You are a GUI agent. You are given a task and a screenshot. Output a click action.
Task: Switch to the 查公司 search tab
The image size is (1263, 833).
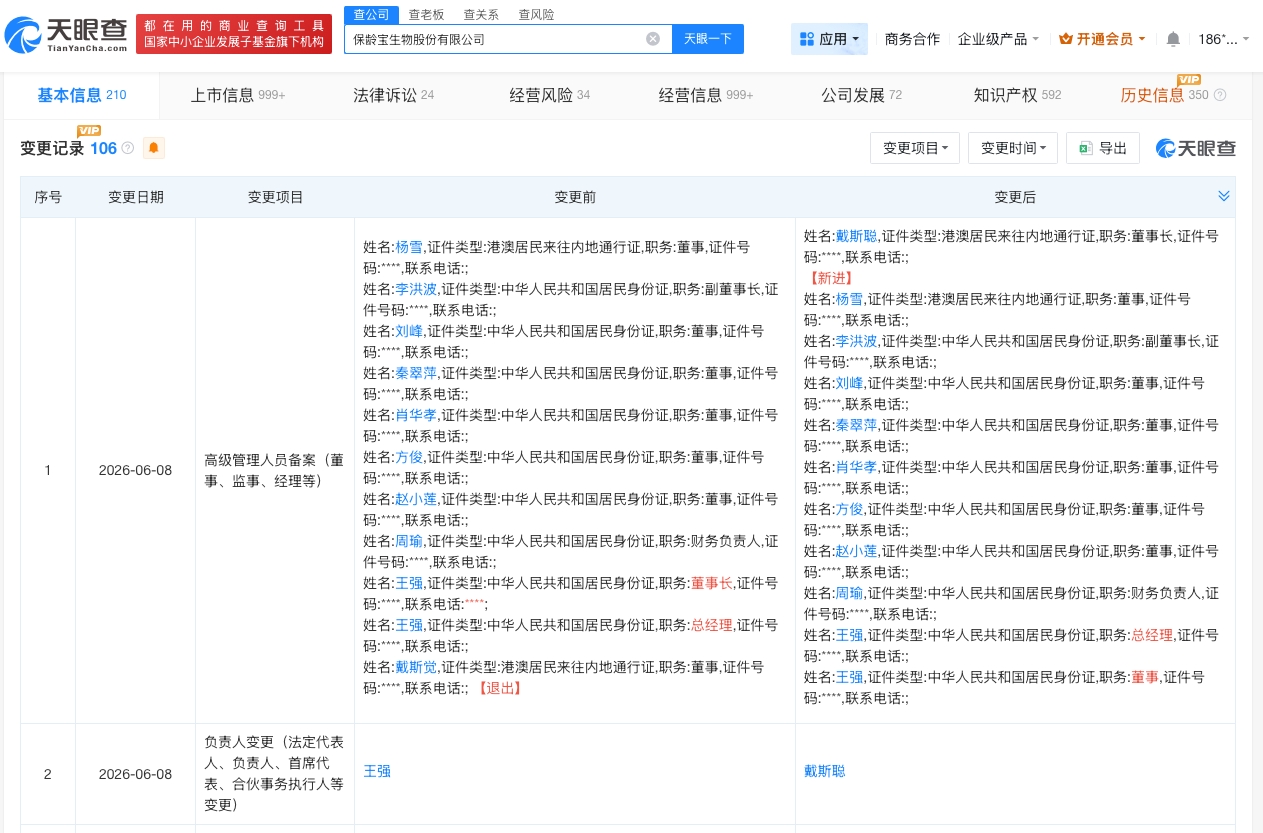(x=371, y=14)
